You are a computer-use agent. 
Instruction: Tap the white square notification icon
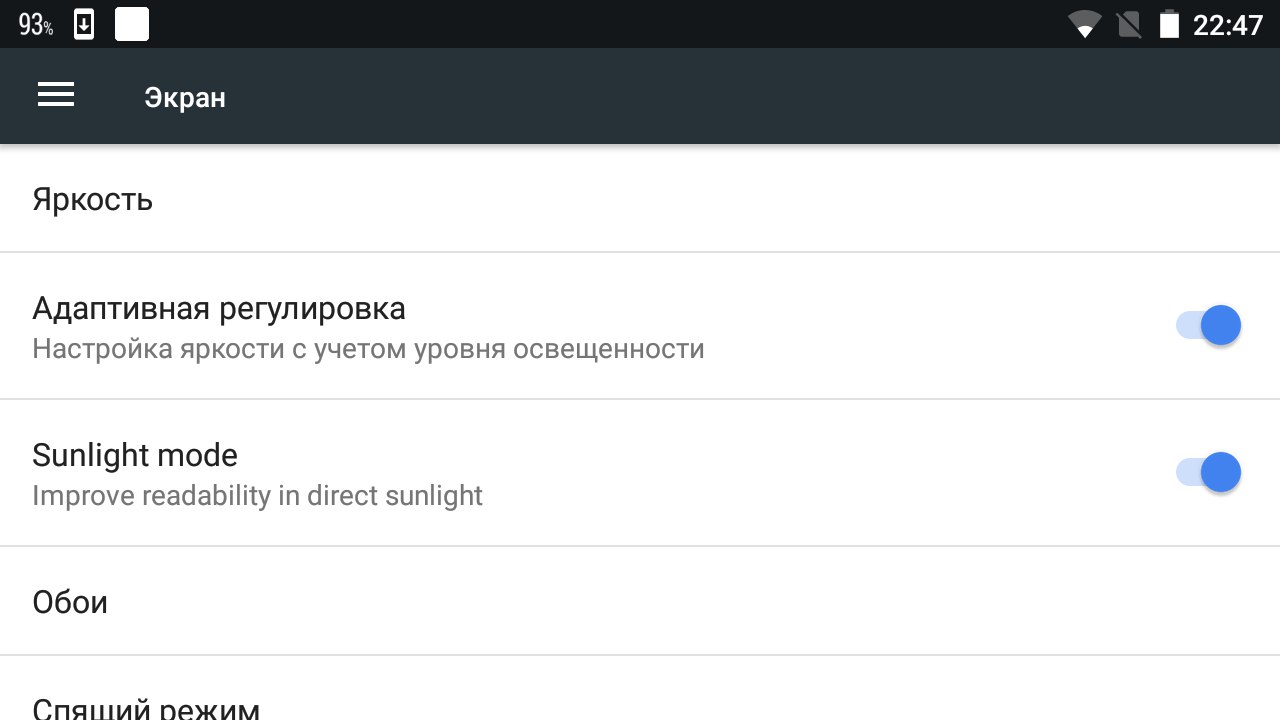click(132, 25)
